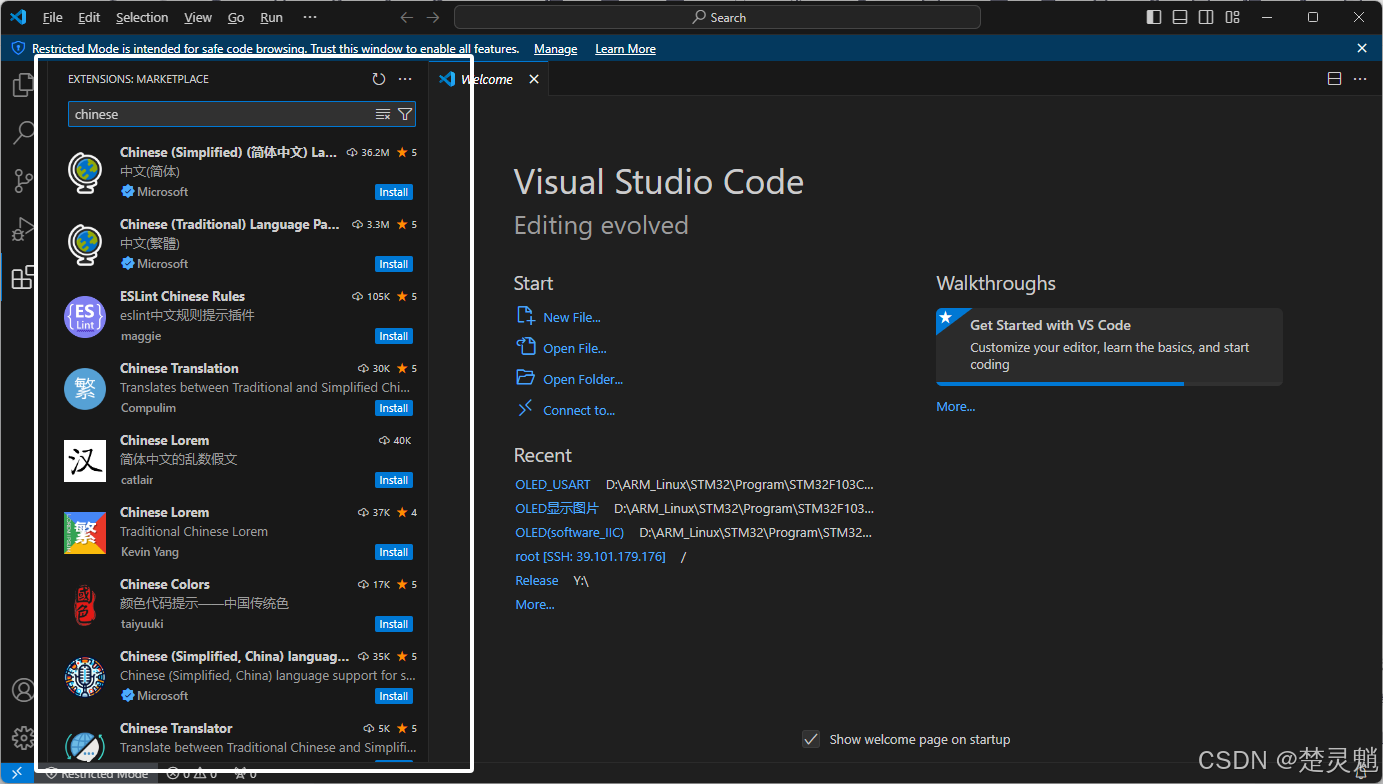Close the Welcome tab
Viewport: 1383px width, 784px height.
(534, 79)
